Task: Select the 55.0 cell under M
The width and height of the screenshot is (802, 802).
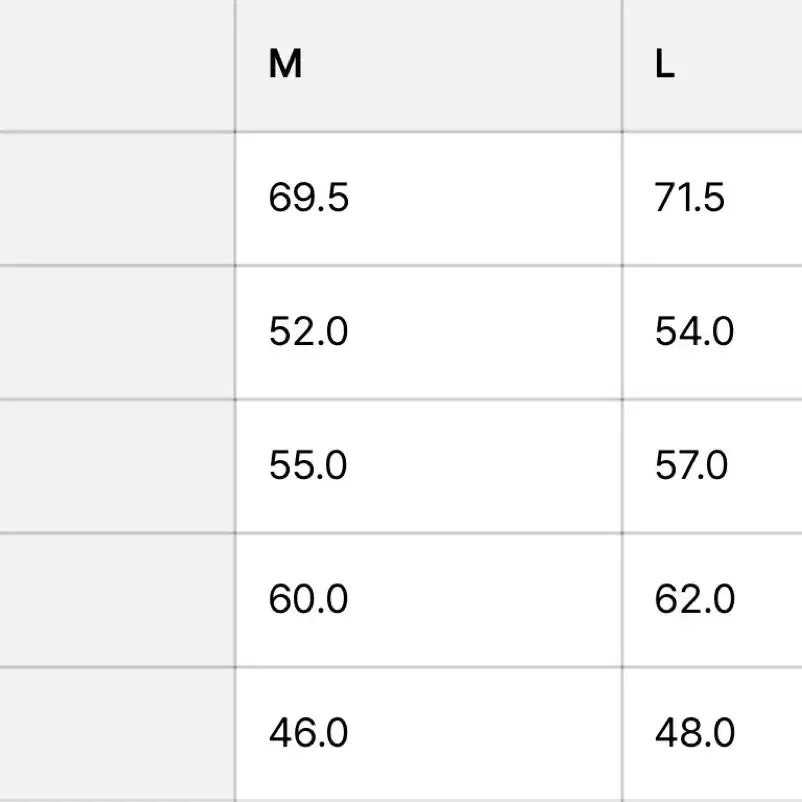Action: click(x=309, y=466)
